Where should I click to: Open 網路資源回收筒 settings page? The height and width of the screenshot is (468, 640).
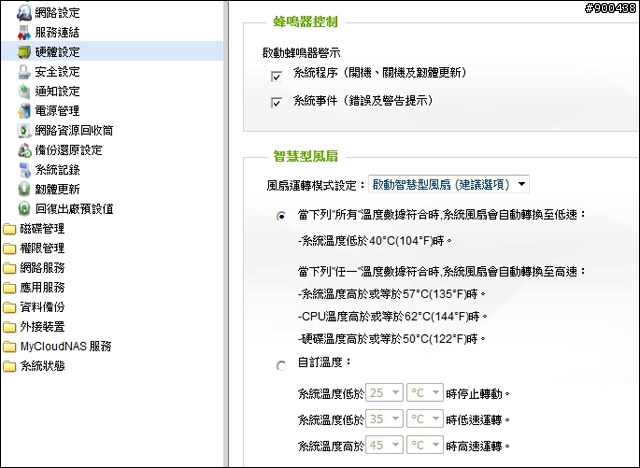pyautogui.click(x=74, y=131)
